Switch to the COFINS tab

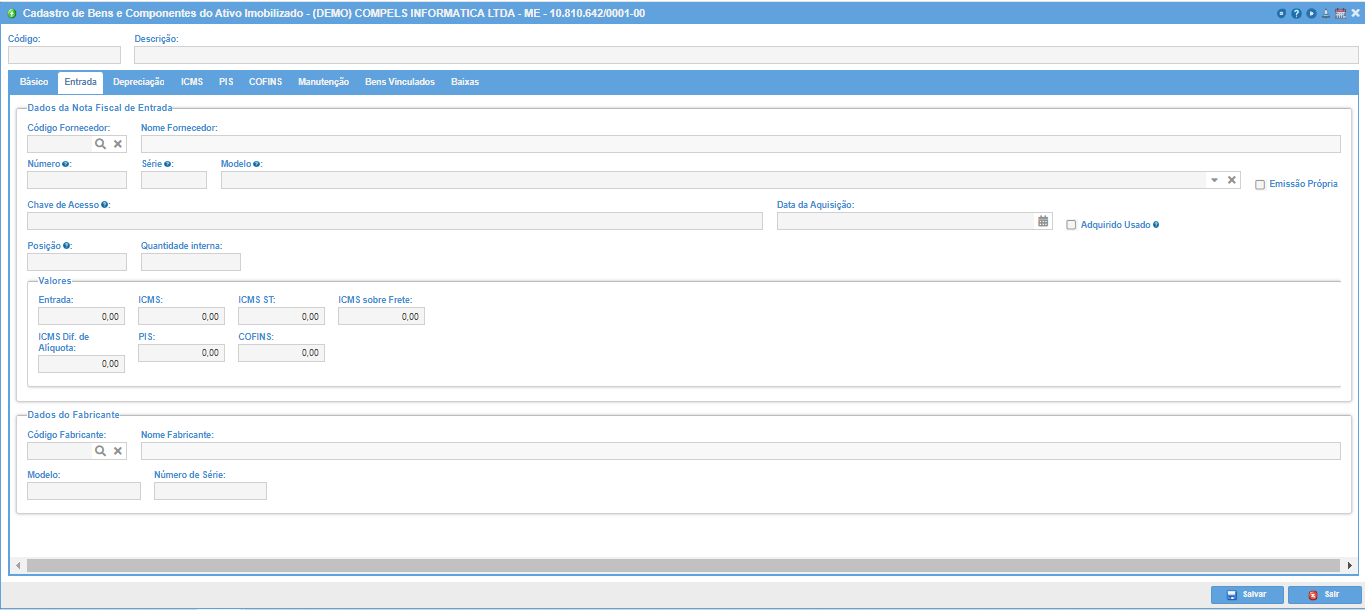coord(266,82)
